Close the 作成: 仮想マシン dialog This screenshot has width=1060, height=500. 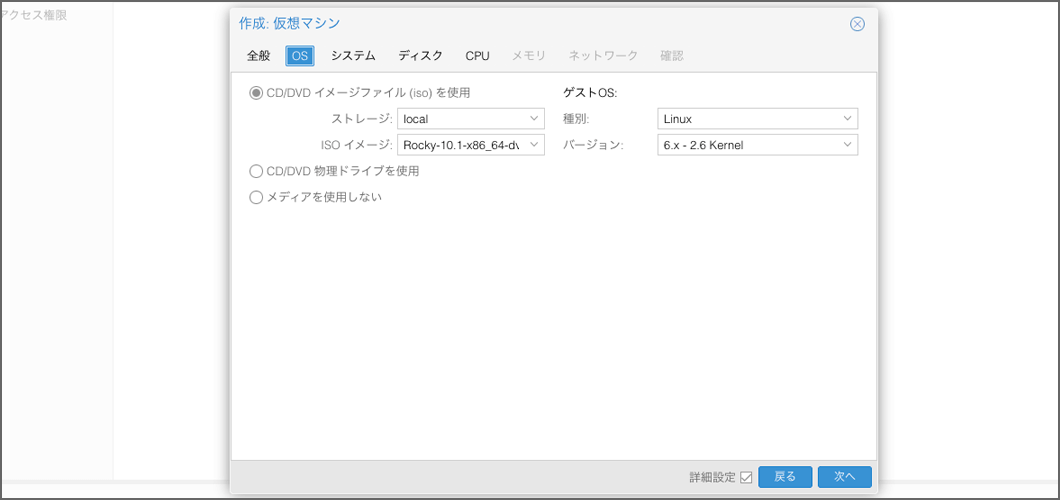point(857,24)
